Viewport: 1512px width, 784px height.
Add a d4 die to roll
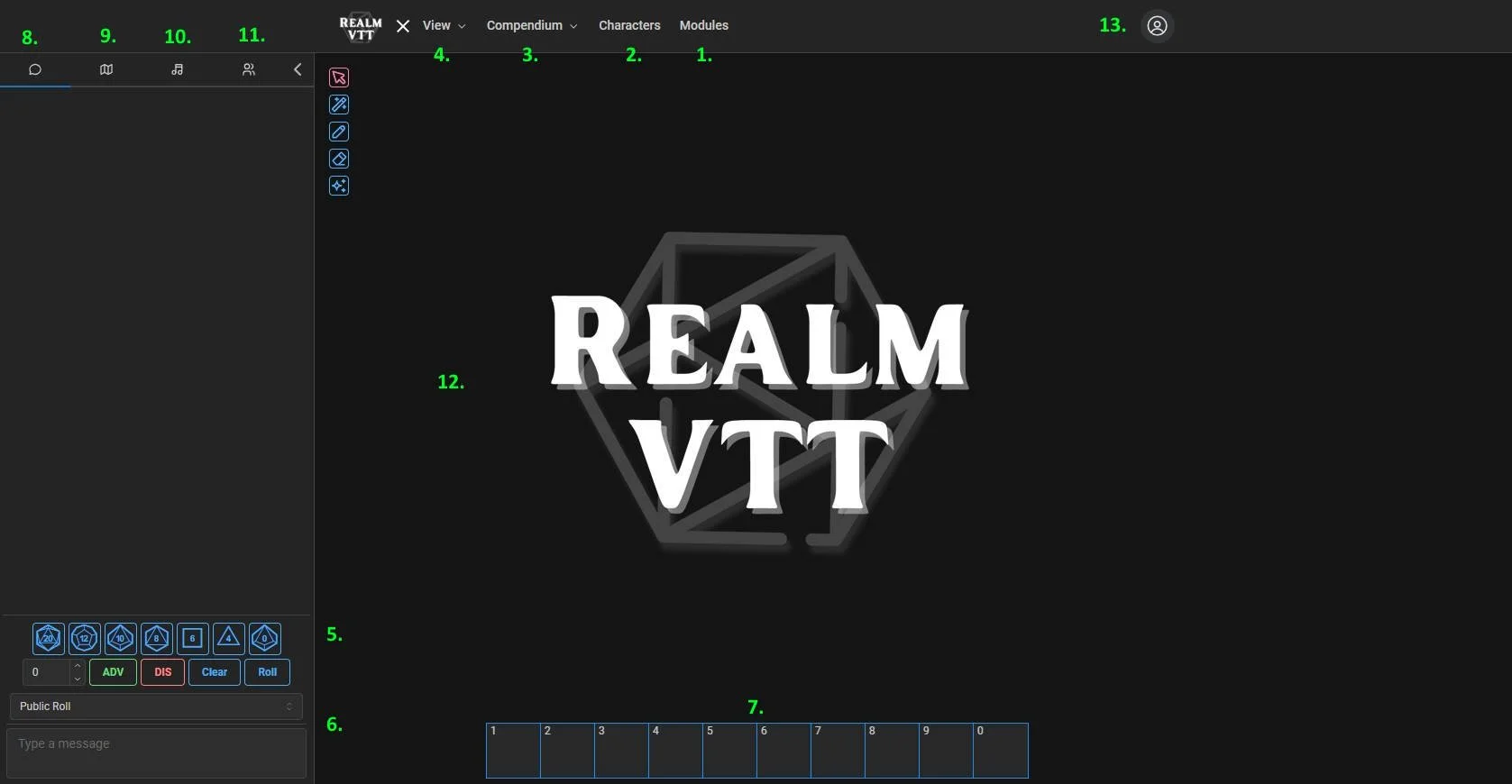click(x=228, y=638)
